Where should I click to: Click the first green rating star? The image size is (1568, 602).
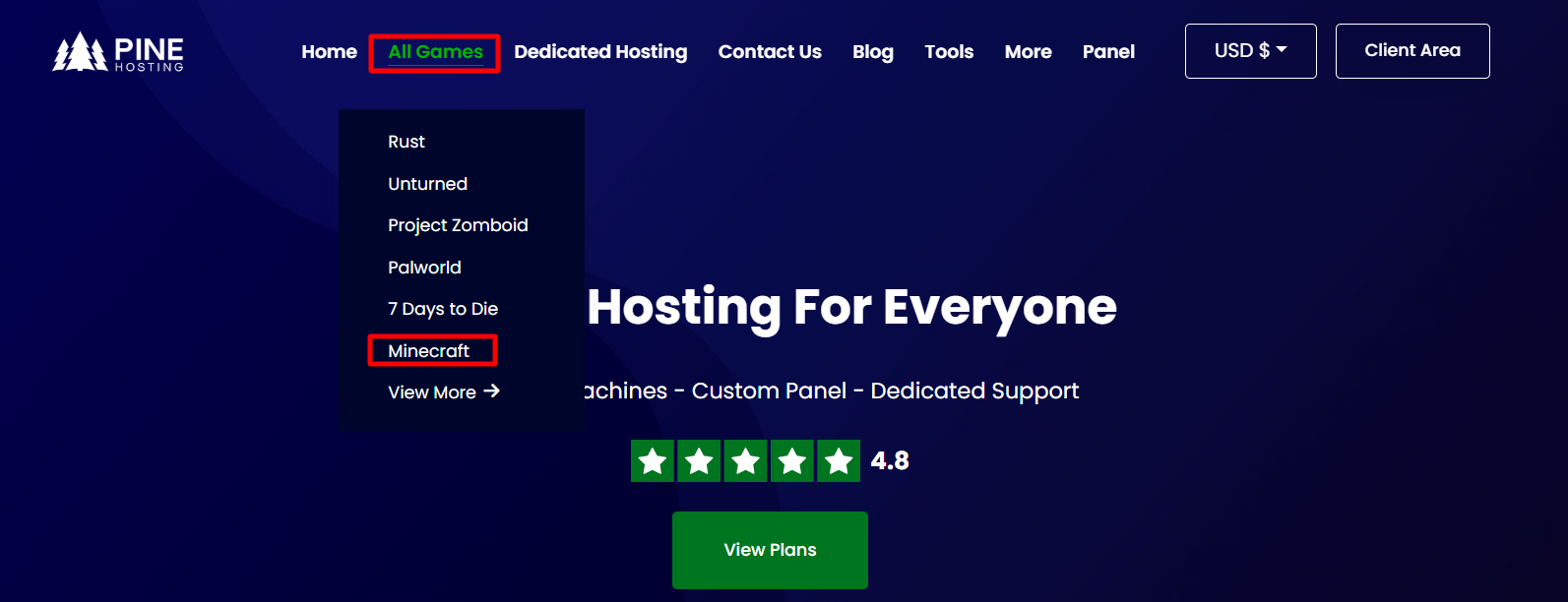tap(653, 460)
